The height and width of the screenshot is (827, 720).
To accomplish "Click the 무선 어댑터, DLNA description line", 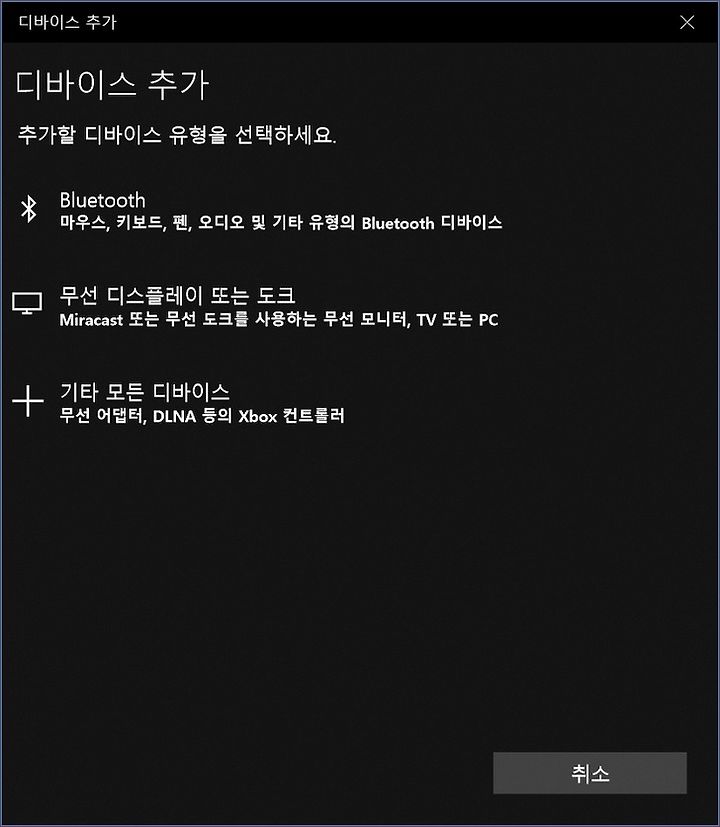I will 201,416.
